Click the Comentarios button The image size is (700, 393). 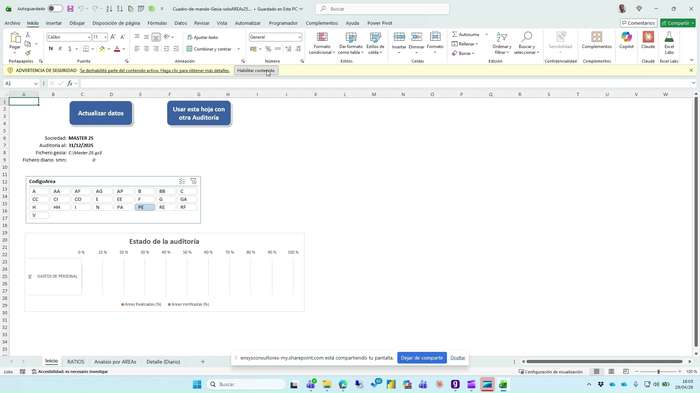(638, 23)
